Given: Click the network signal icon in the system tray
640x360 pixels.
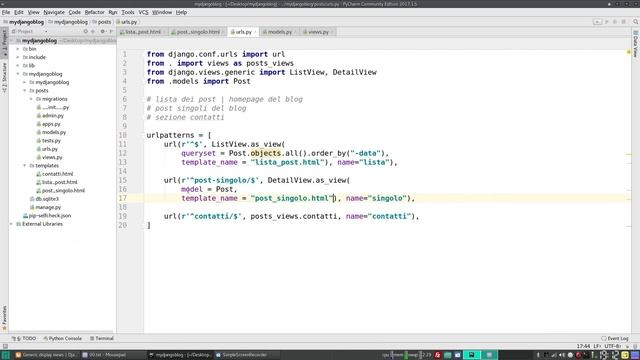Looking at the screenshot, I should tap(554, 355).
